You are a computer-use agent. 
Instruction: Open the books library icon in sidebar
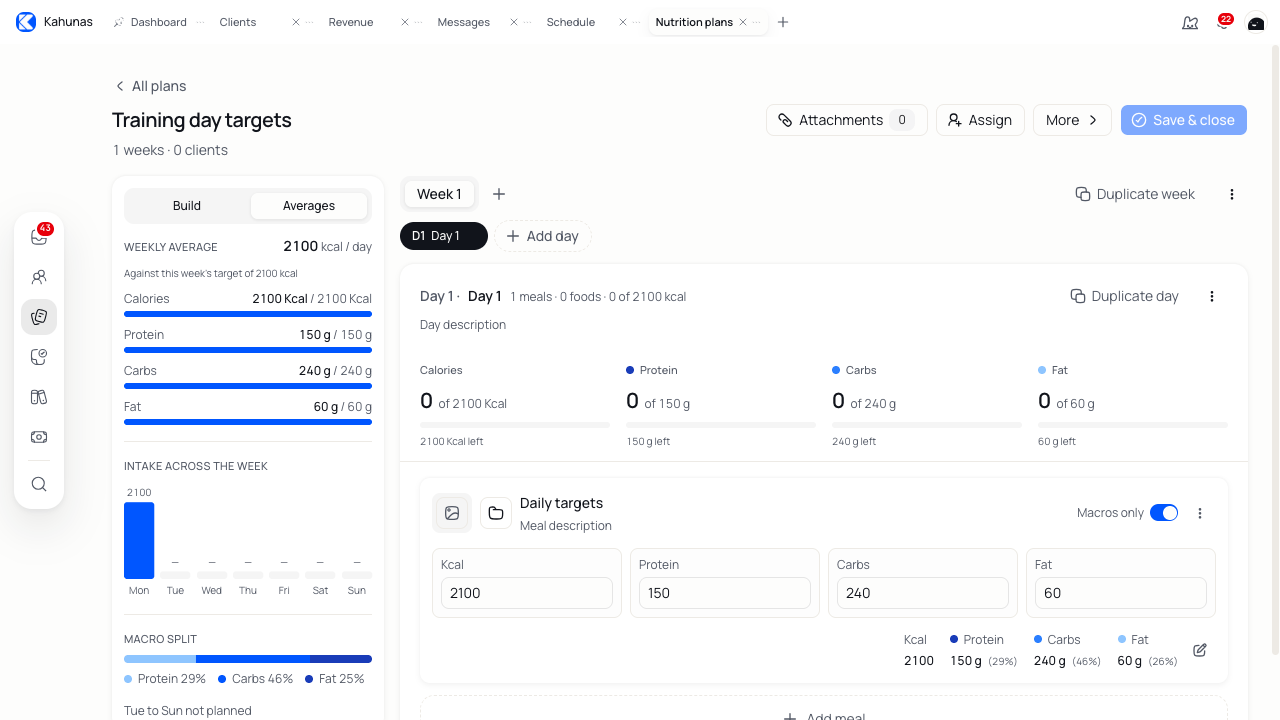point(39,397)
